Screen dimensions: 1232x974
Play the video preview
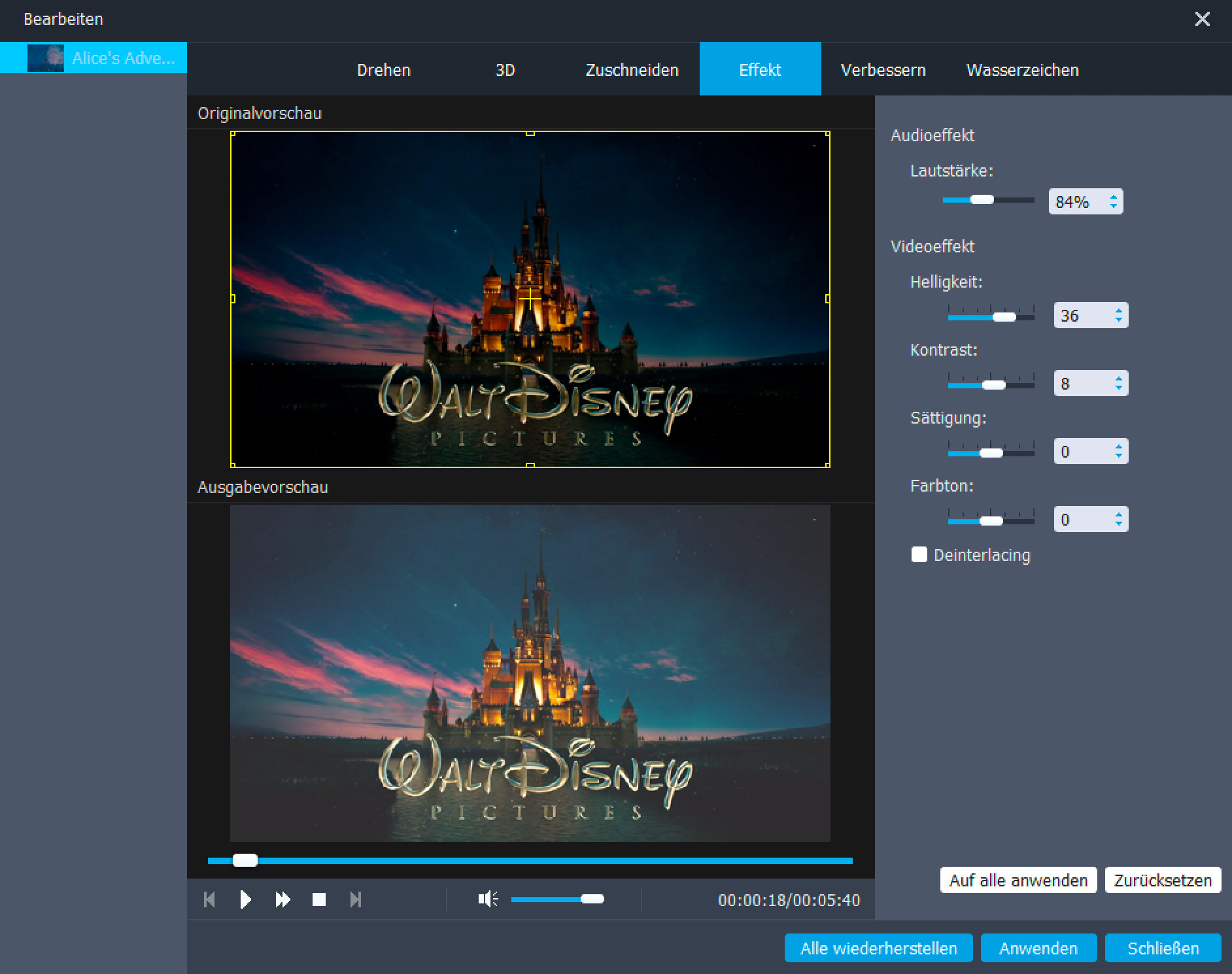pos(245,899)
